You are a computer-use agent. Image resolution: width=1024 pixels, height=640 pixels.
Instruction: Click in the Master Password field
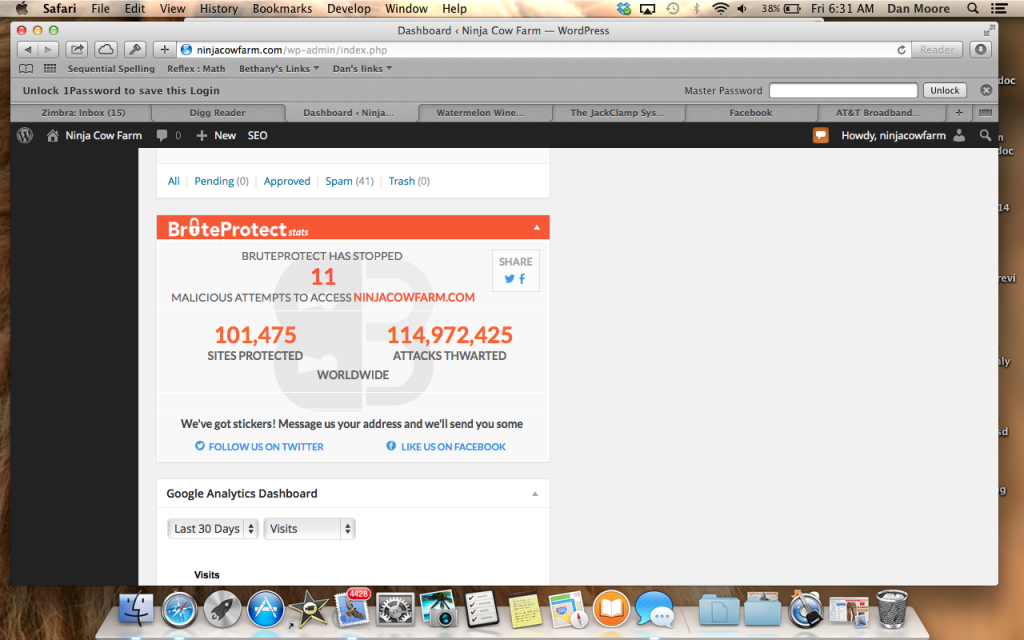pyautogui.click(x=843, y=90)
